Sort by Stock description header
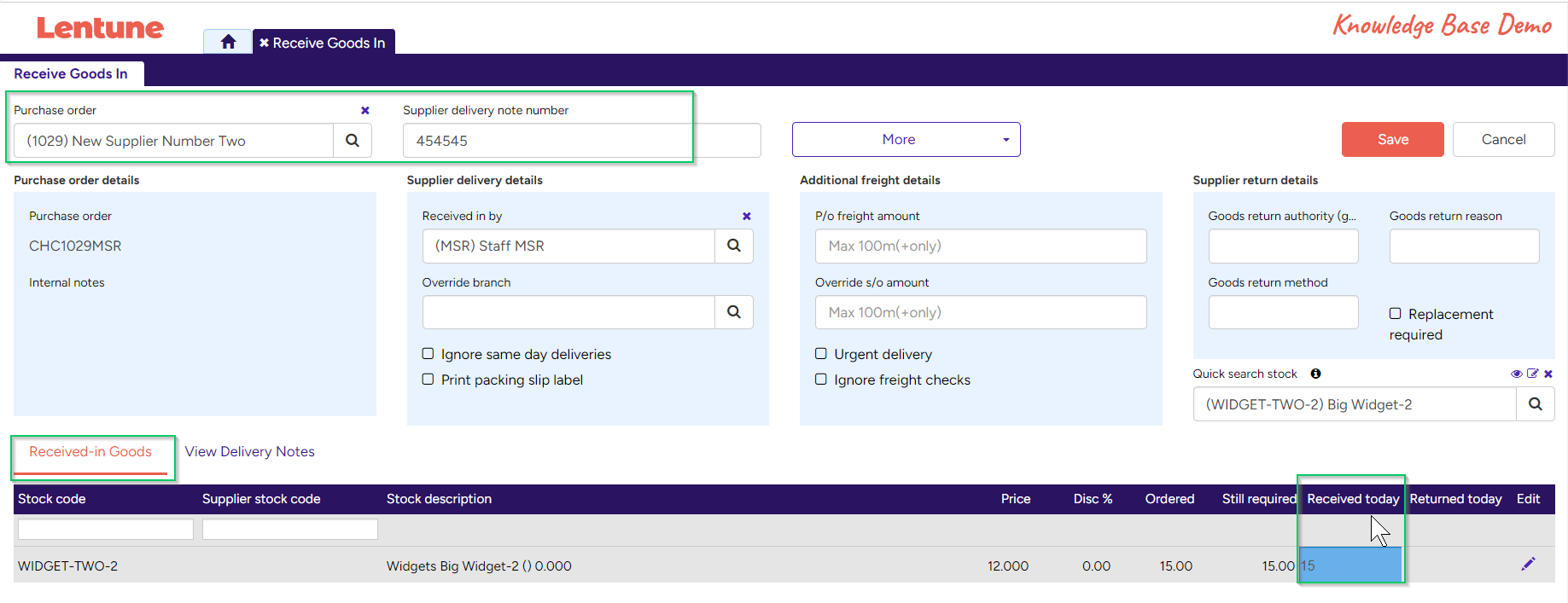The height and width of the screenshot is (603, 1568). (439, 499)
